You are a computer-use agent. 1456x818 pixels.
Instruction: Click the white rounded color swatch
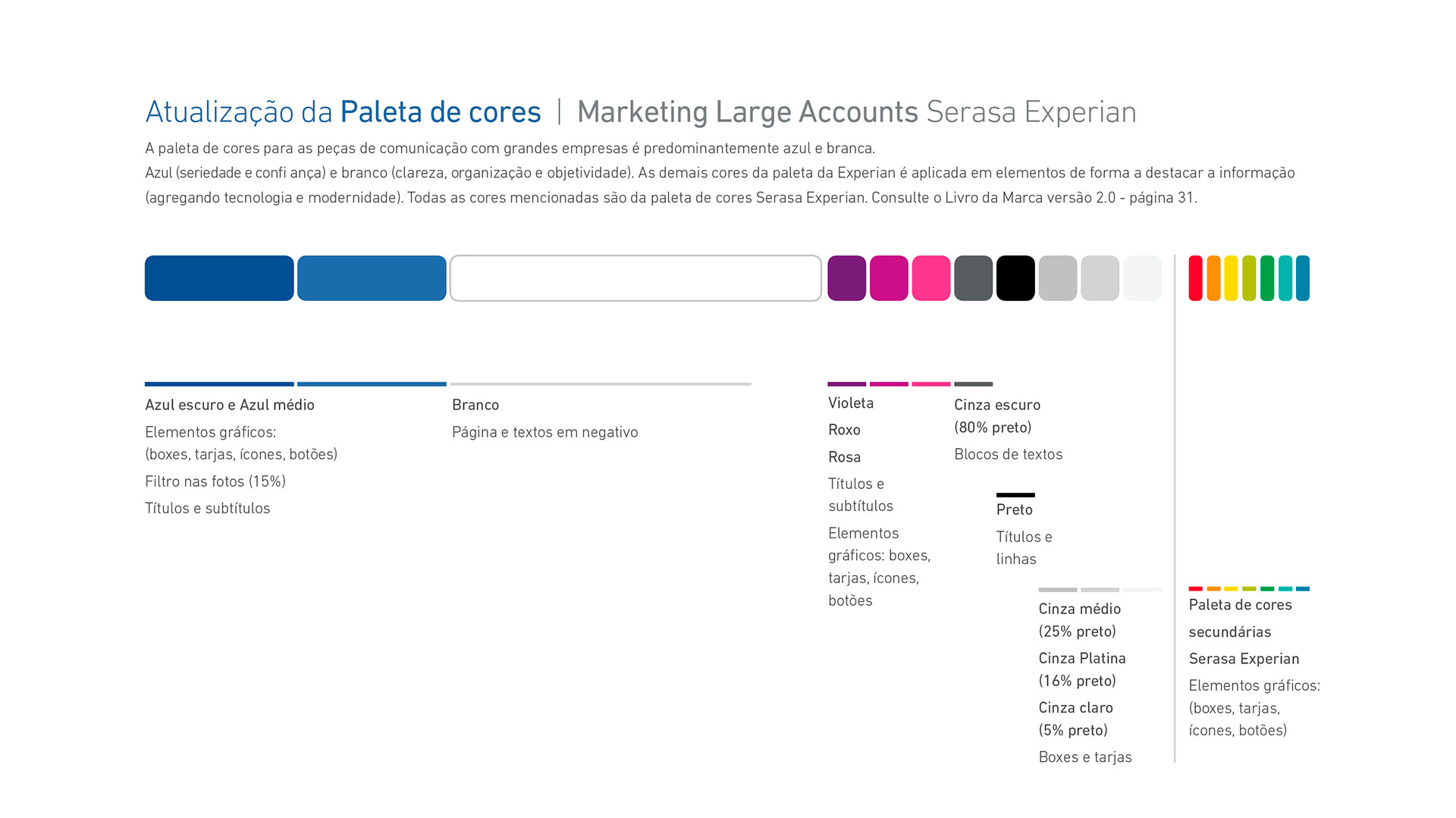point(635,278)
